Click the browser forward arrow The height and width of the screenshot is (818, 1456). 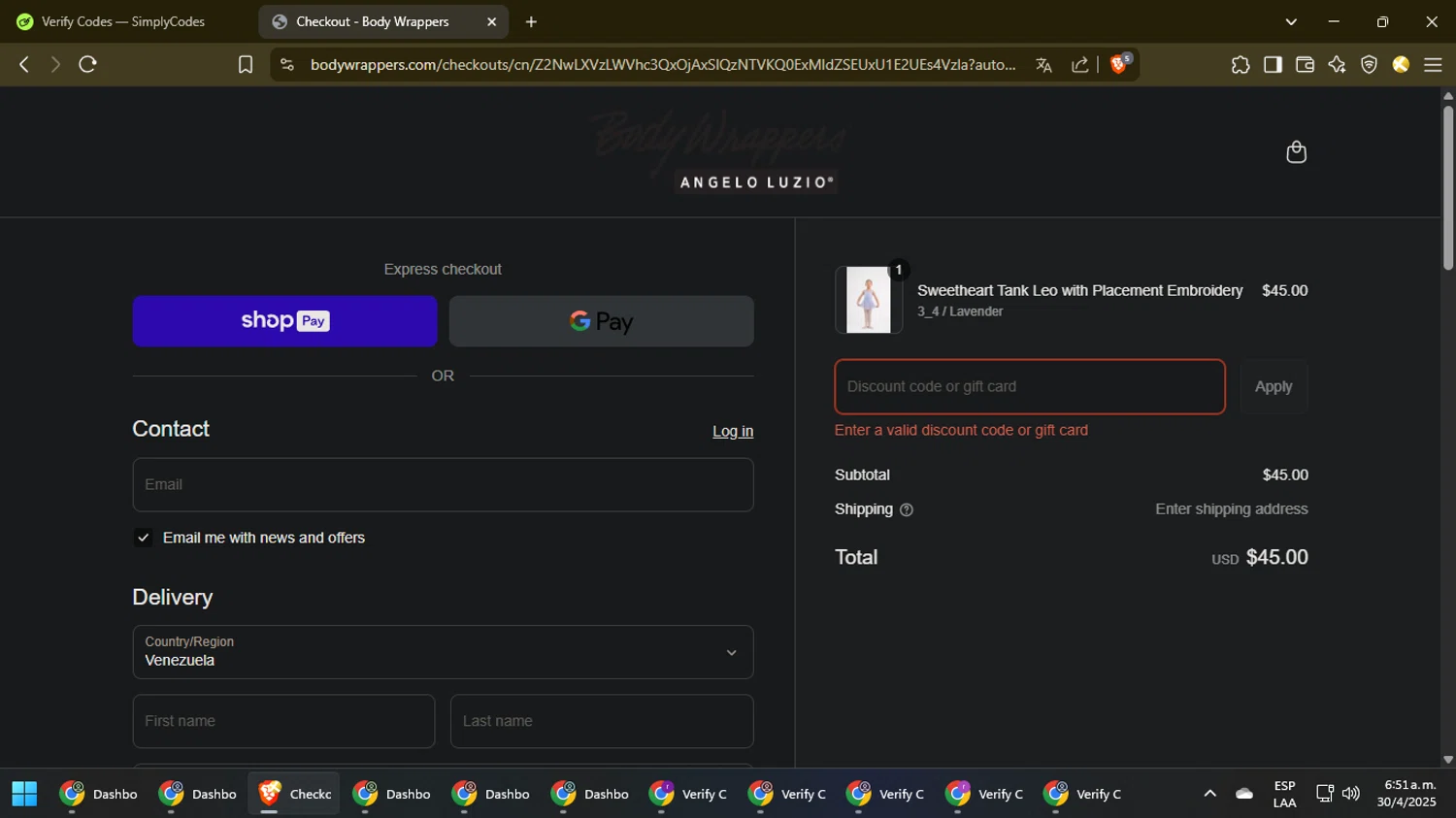(x=55, y=65)
